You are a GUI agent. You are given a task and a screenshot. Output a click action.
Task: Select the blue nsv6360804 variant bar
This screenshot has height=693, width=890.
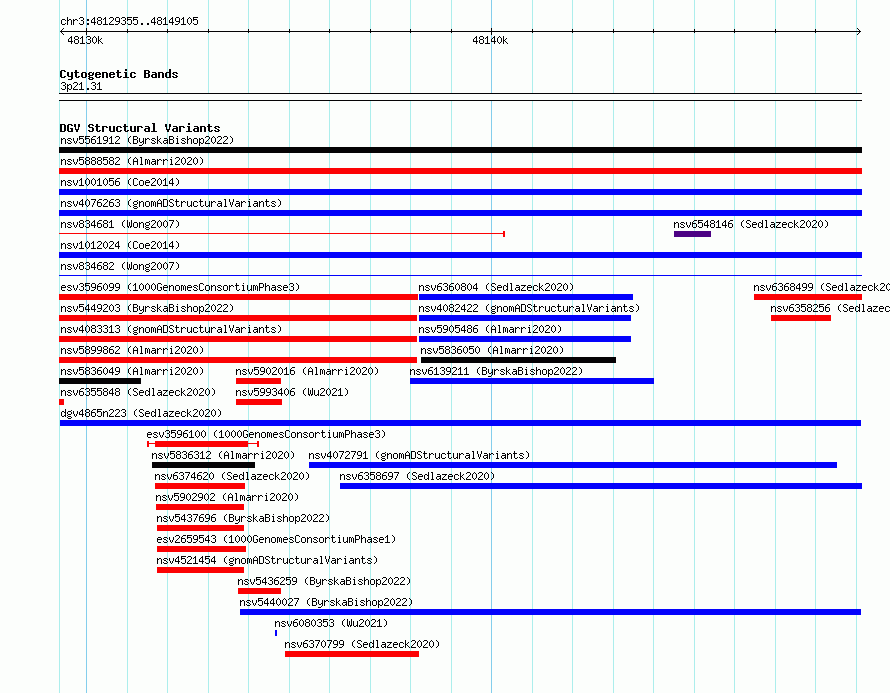coord(526,297)
